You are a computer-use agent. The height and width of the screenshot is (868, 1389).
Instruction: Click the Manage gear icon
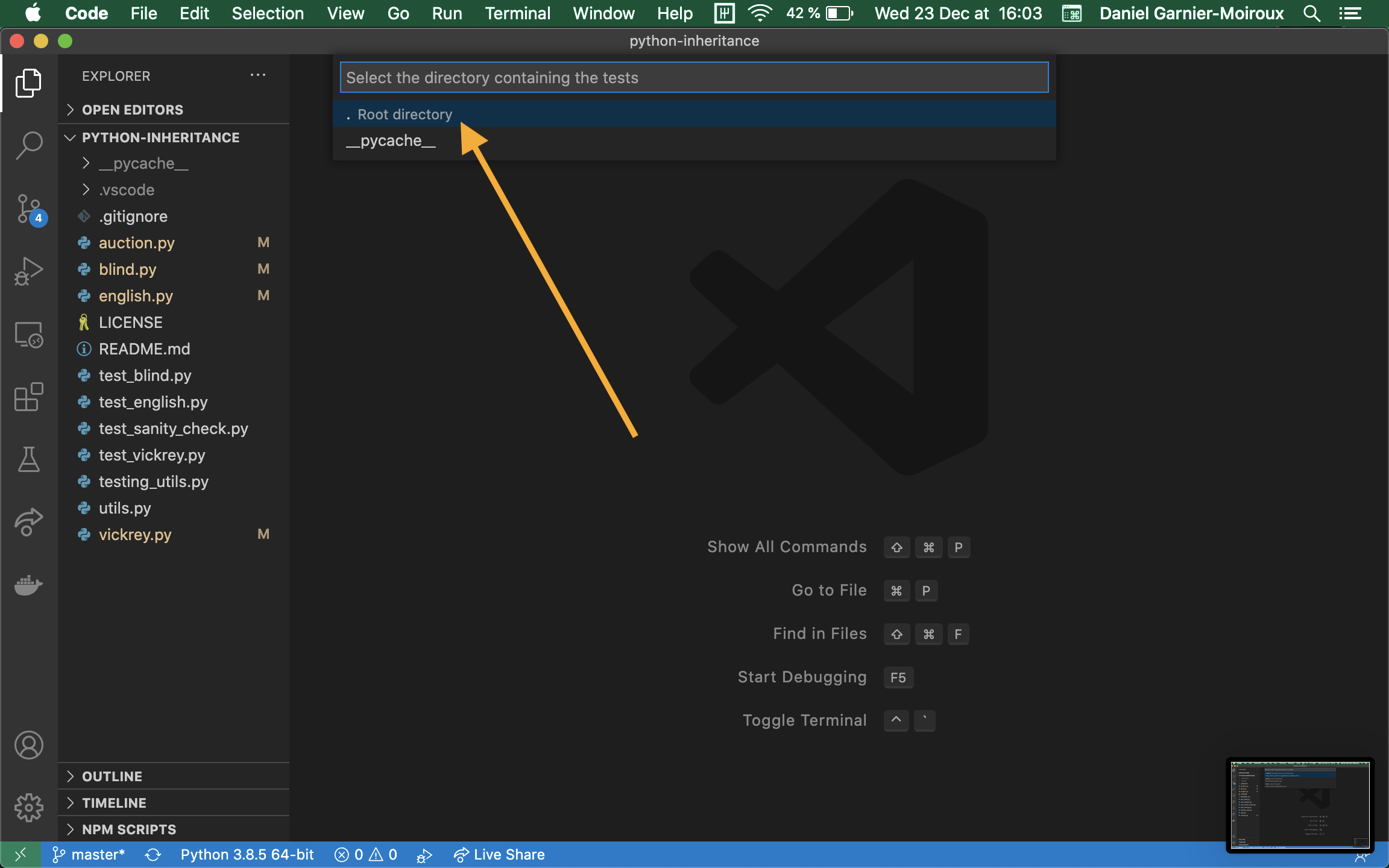(28, 807)
